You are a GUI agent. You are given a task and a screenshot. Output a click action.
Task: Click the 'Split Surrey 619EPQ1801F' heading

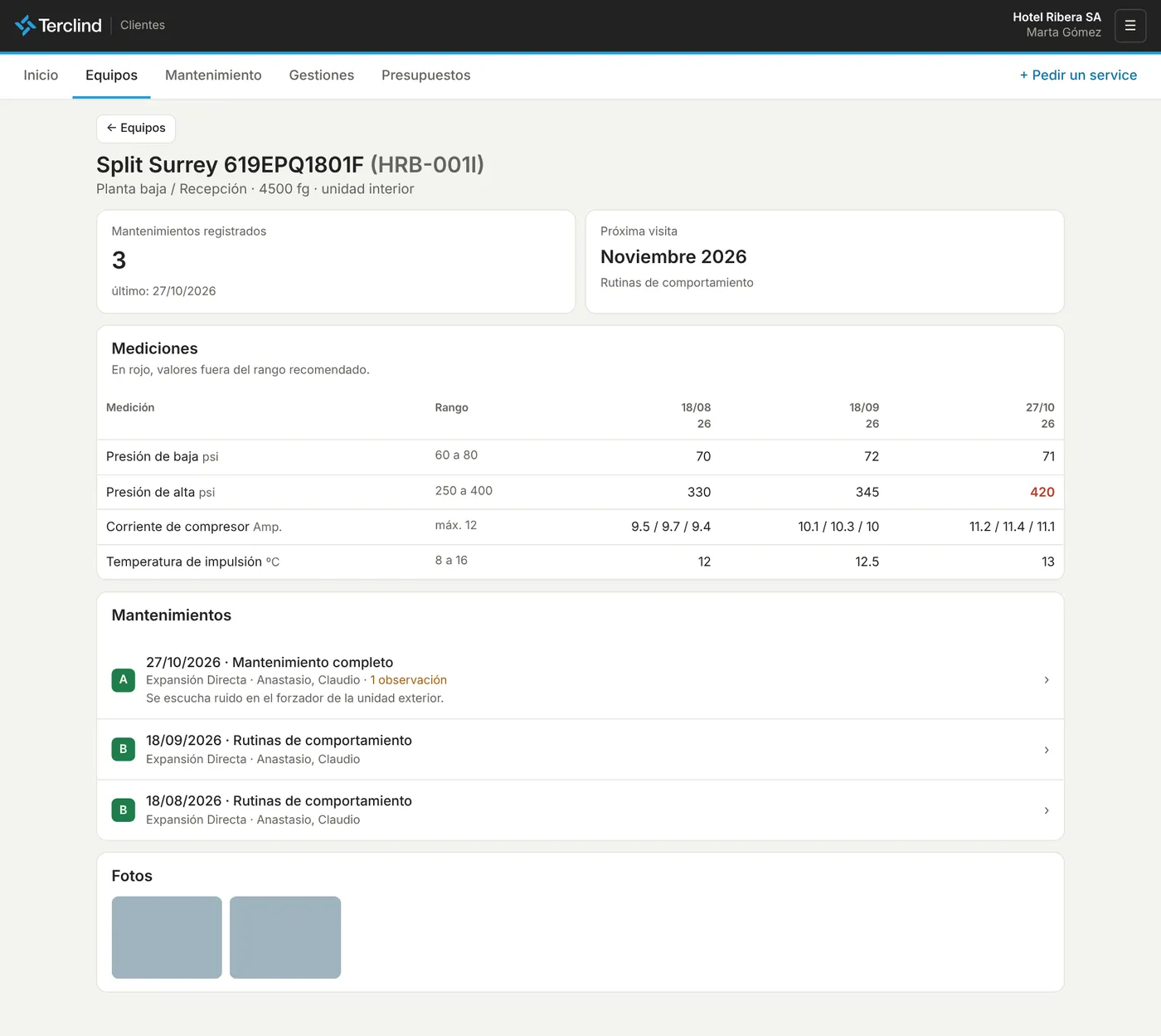click(230, 165)
